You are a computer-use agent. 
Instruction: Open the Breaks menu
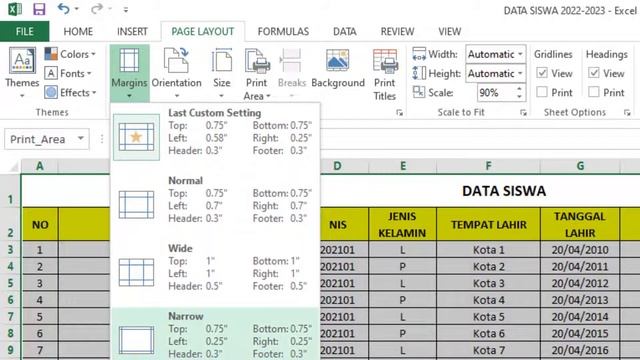tap(291, 73)
